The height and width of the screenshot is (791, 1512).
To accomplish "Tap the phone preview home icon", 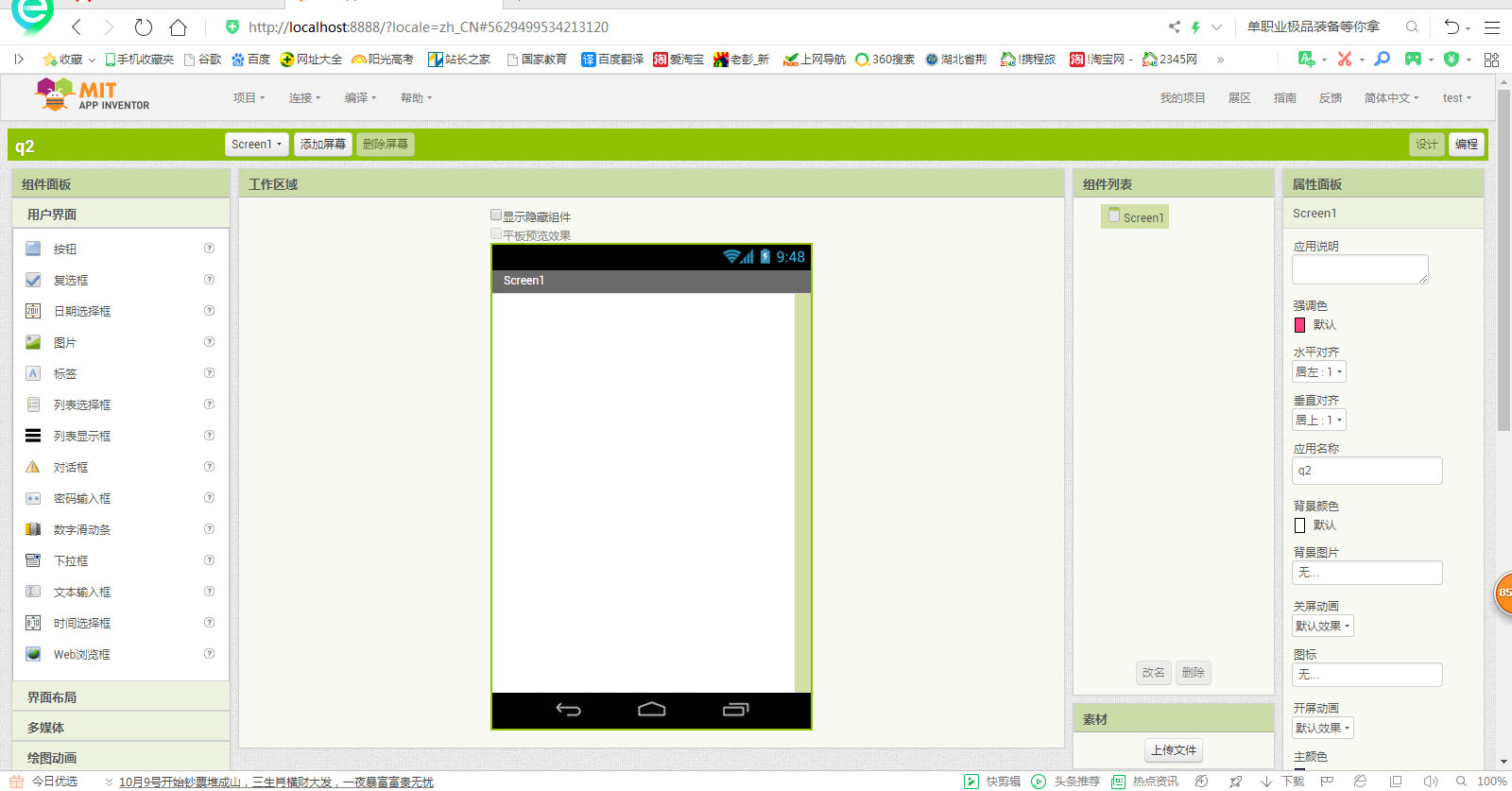I will point(652,710).
